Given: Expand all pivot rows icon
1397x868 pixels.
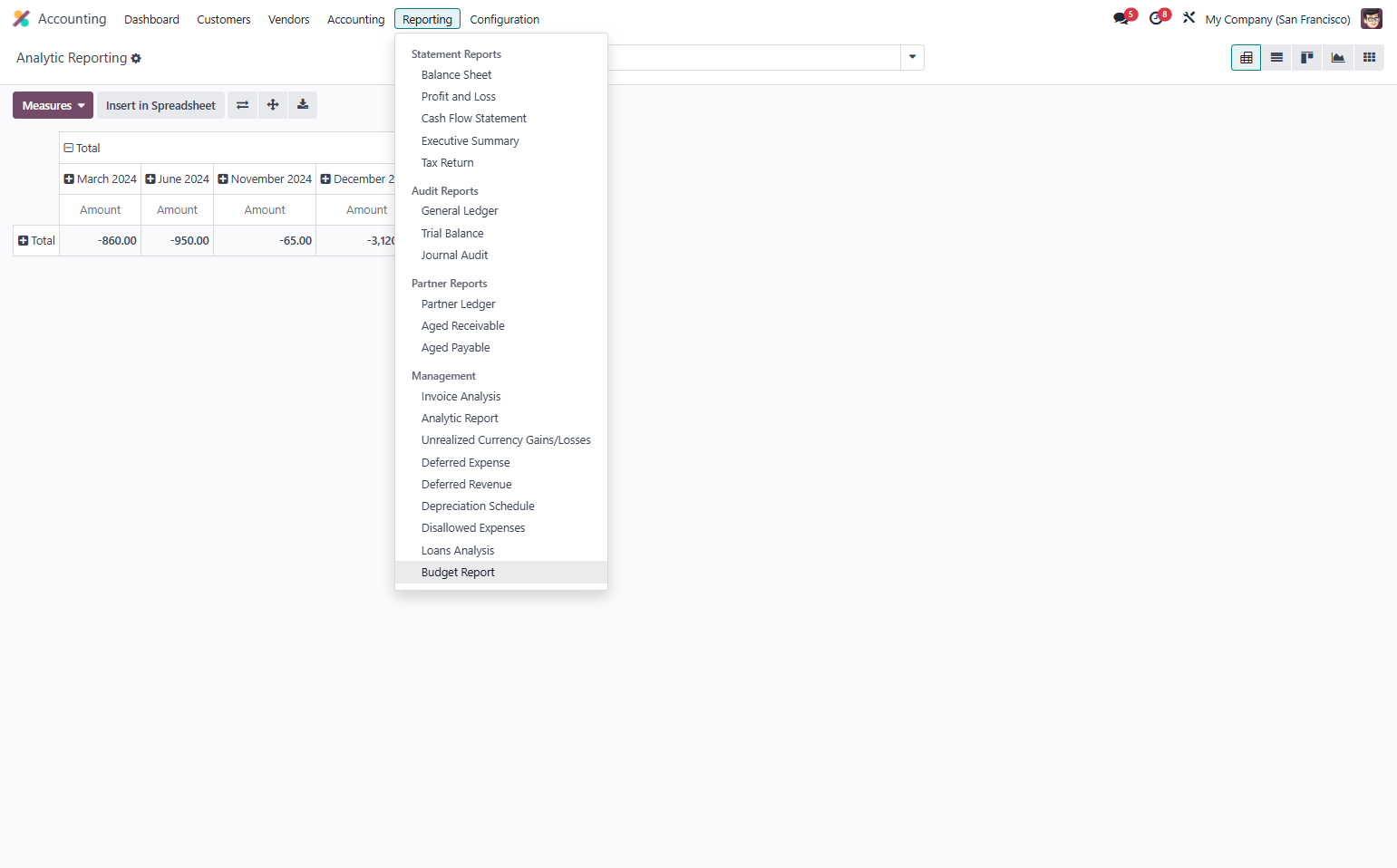Looking at the screenshot, I should [x=273, y=105].
